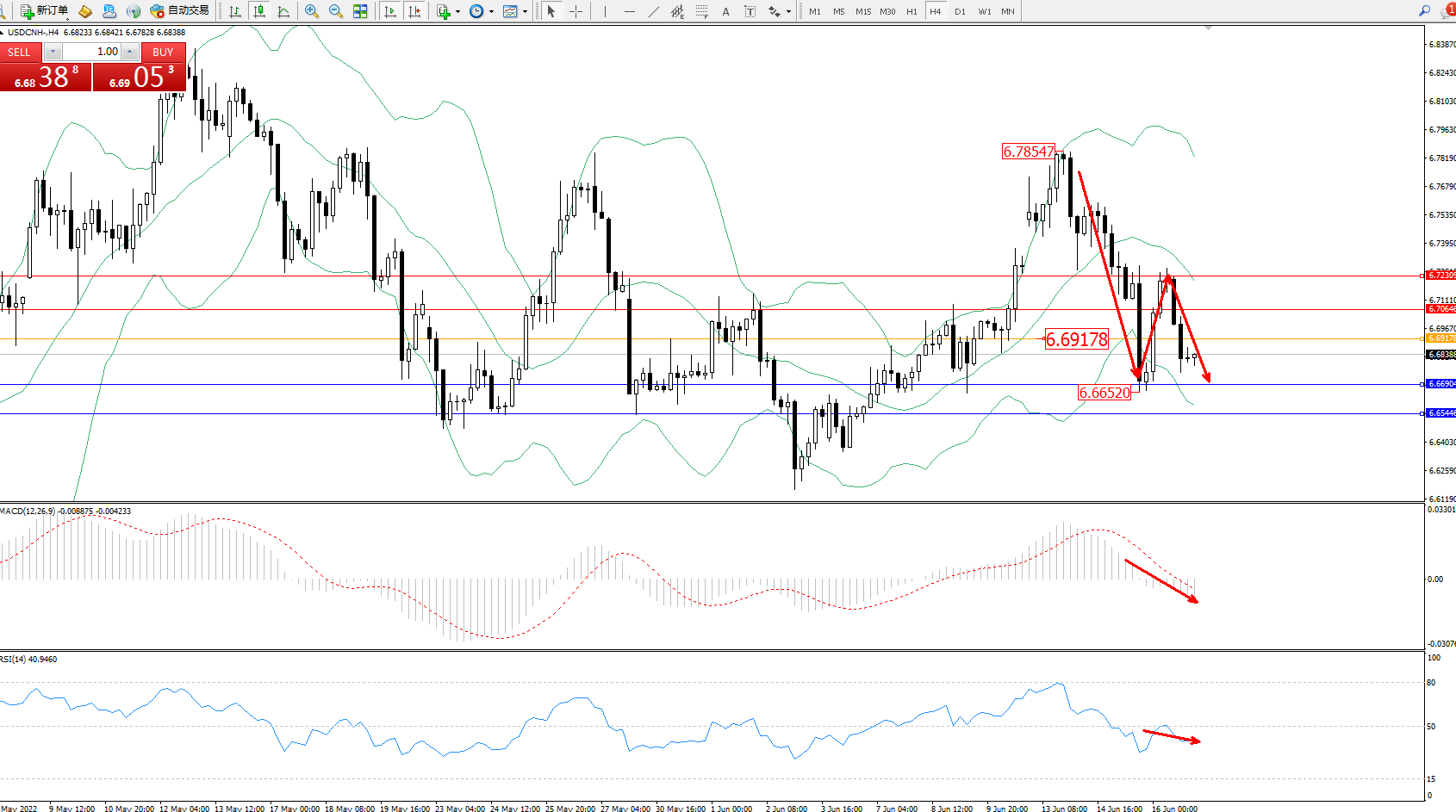Switch chart to candlestick display

(x=258, y=11)
